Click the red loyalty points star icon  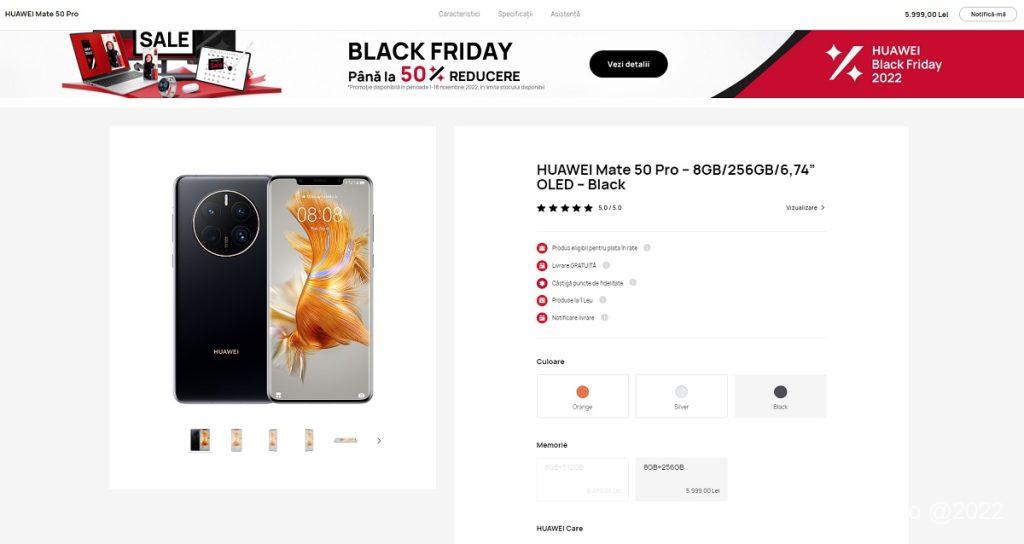pyautogui.click(x=541, y=283)
